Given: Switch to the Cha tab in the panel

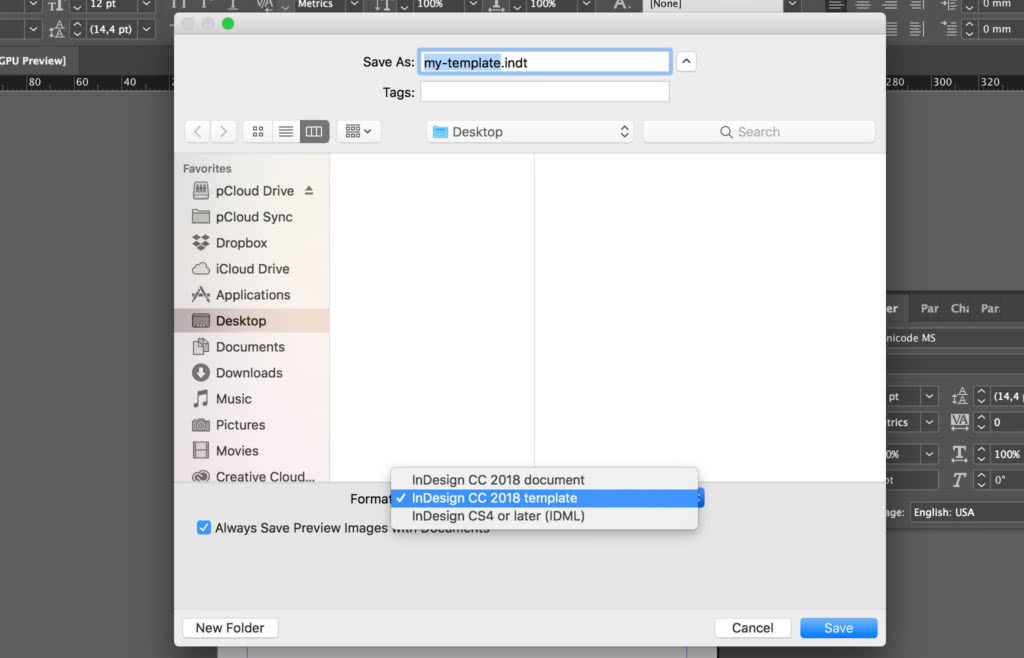Looking at the screenshot, I should coord(959,308).
